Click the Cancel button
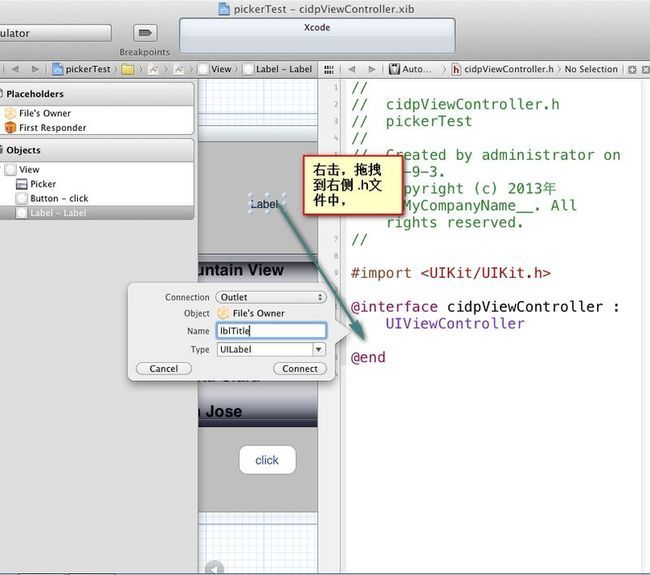 (x=164, y=369)
